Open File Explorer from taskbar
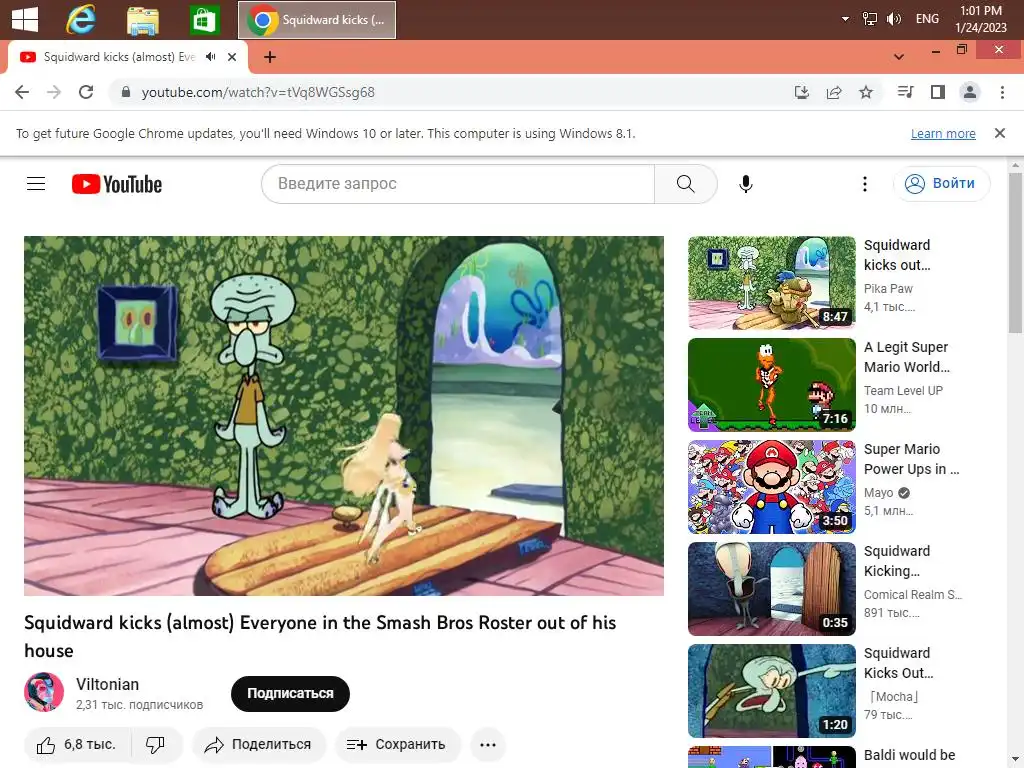 142,20
